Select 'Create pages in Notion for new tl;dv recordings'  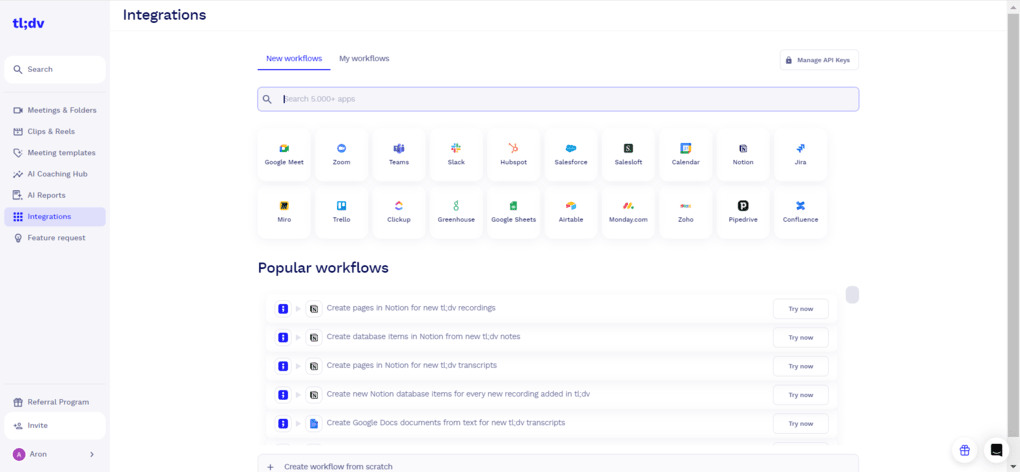[411, 308]
